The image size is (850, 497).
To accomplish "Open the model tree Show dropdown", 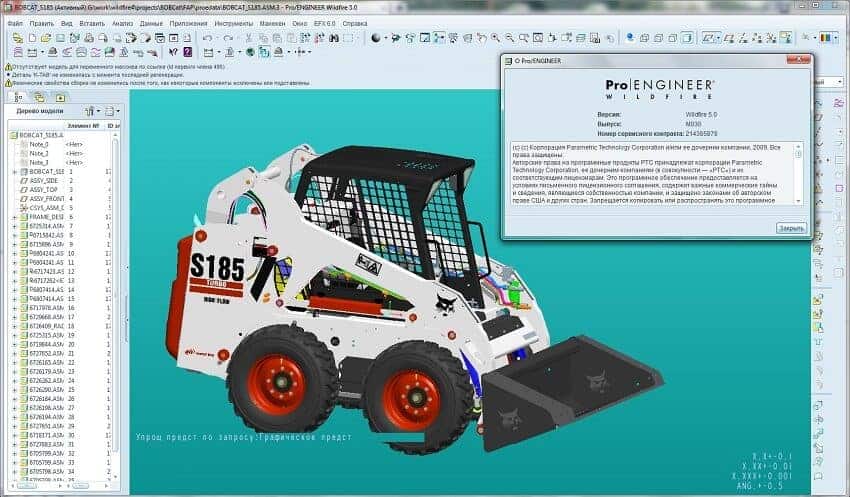I will click(110, 111).
